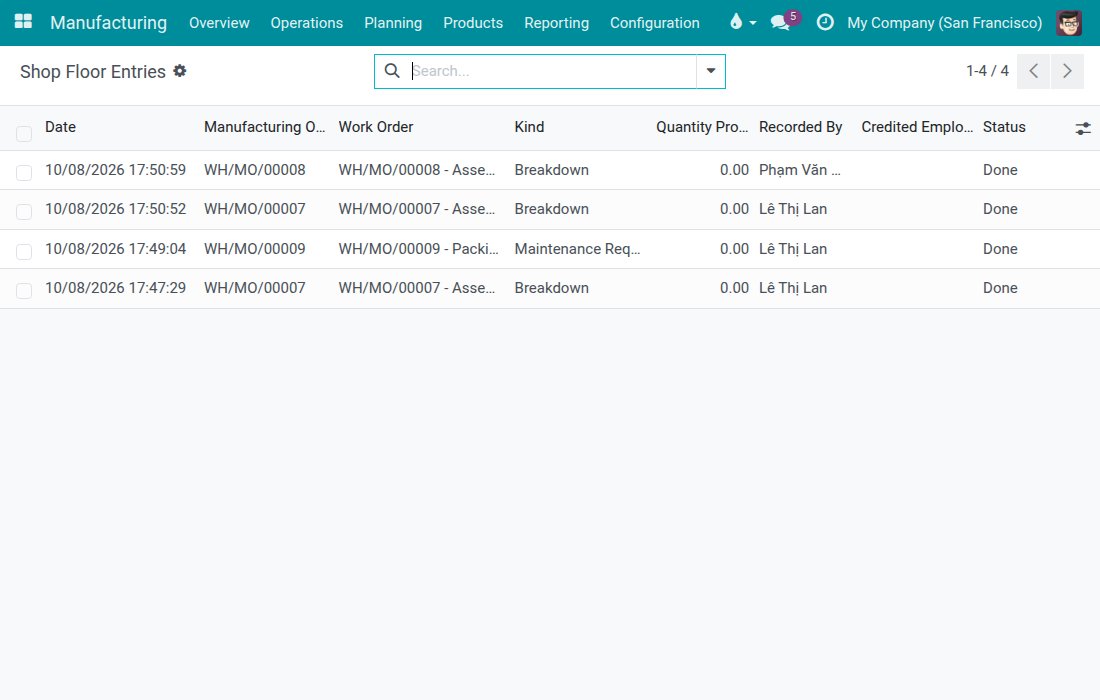Open the Reporting menu

pos(556,22)
